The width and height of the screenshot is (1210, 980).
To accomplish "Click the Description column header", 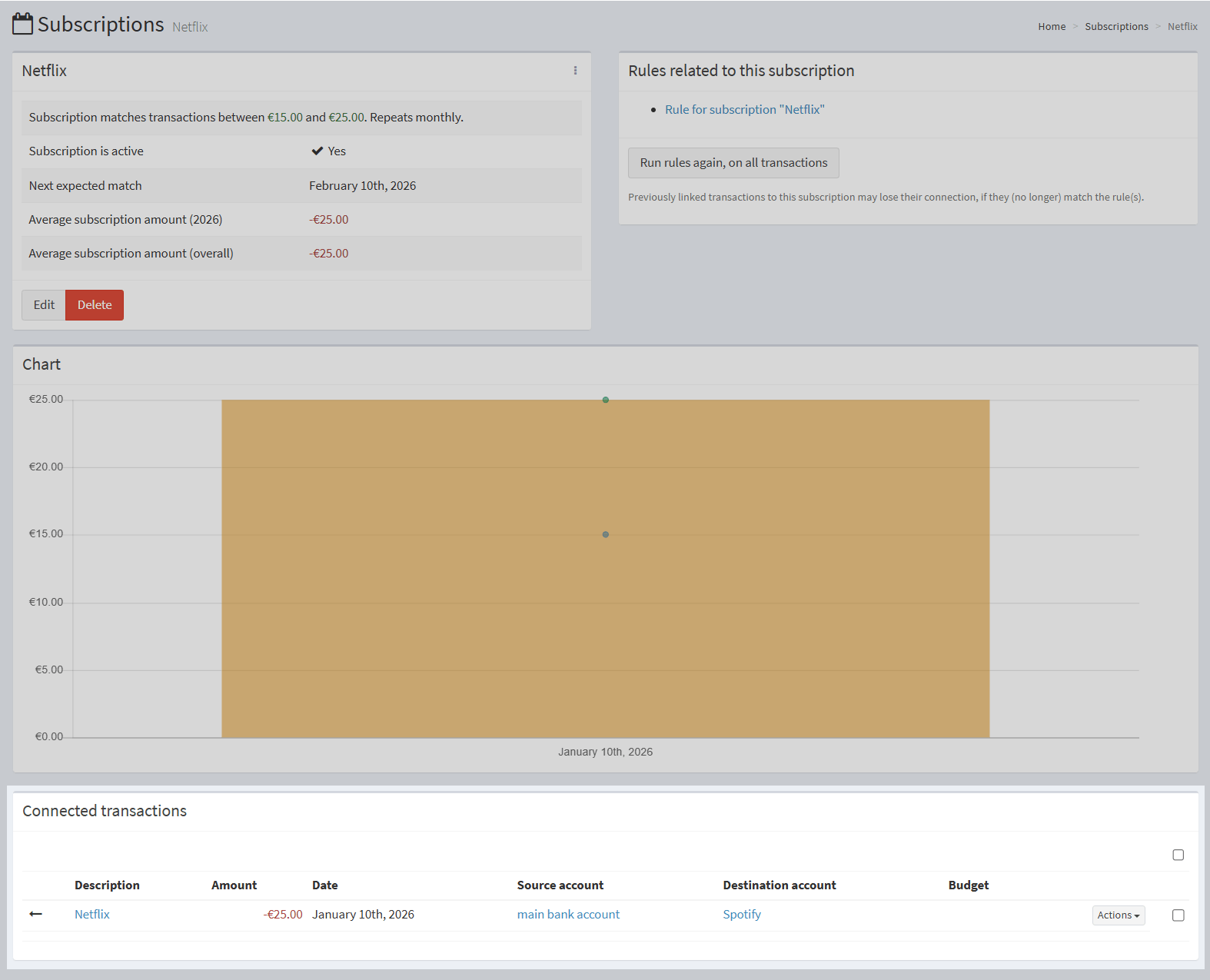I will (x=107, y=885).
